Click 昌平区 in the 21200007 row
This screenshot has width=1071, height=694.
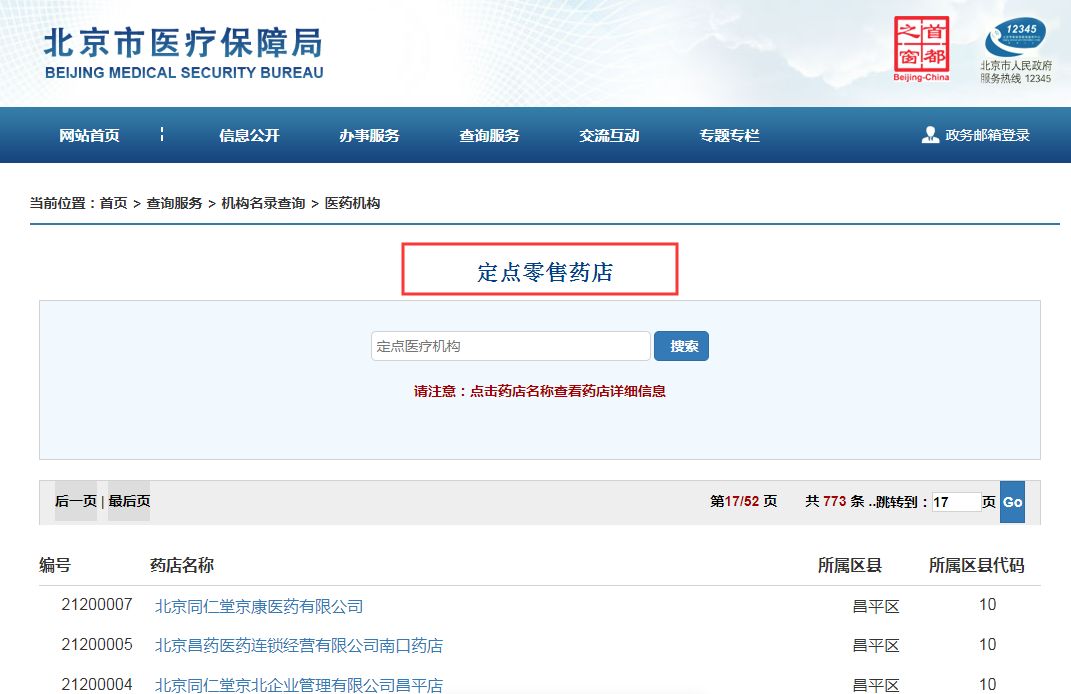tap(876, 606)
